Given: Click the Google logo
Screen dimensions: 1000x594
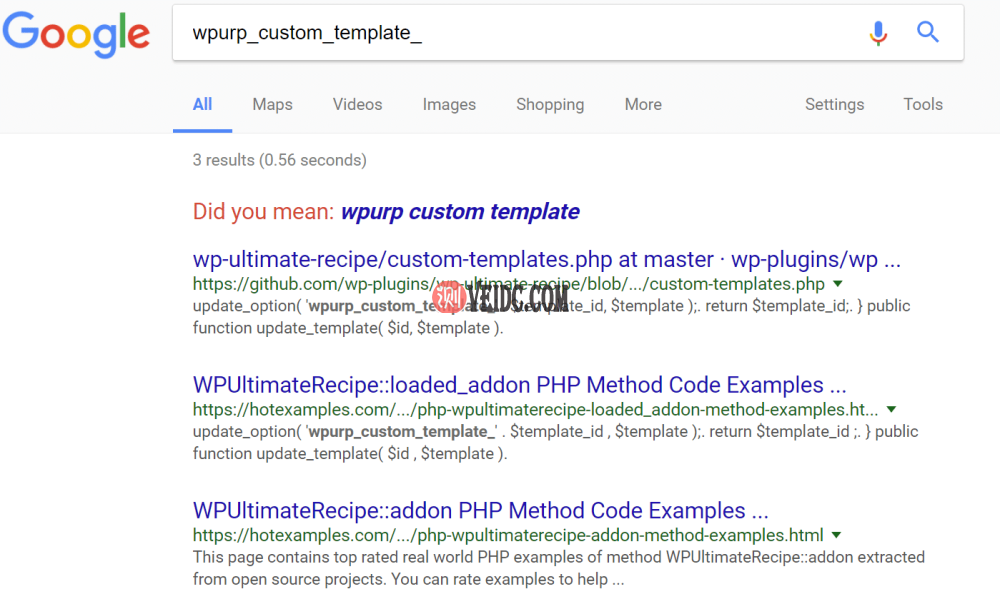Looking at the screenshot, I should 76,33.
